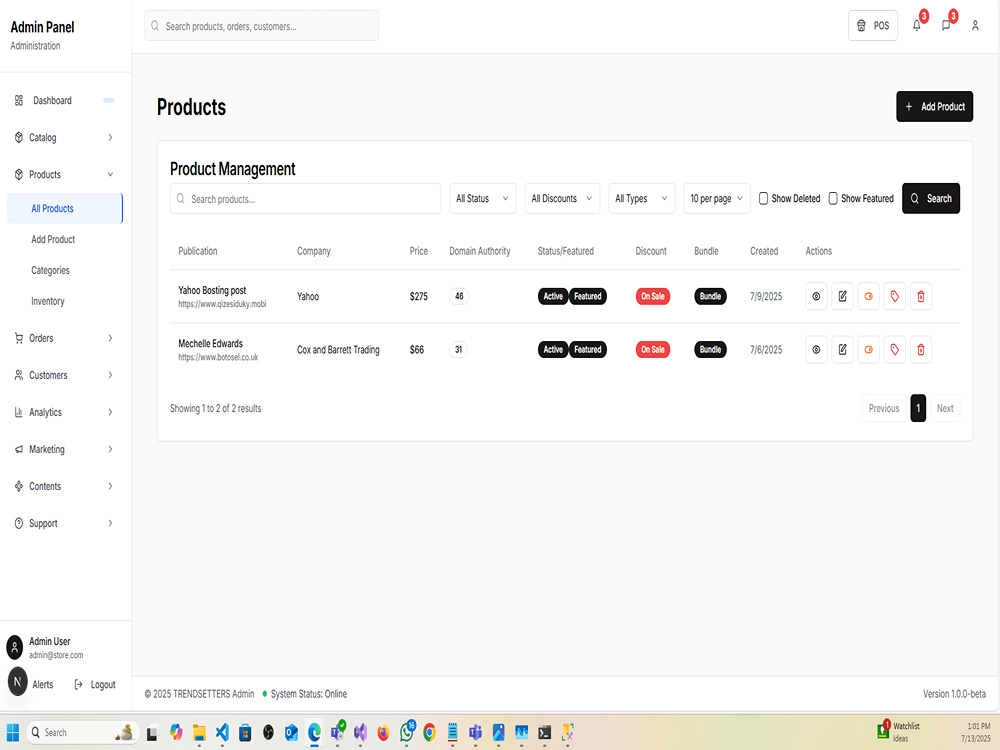Viewport: 1000px width, 750px height.
Task: Click https://www.botosel.co.uk URL text
Action: [218, 357]
